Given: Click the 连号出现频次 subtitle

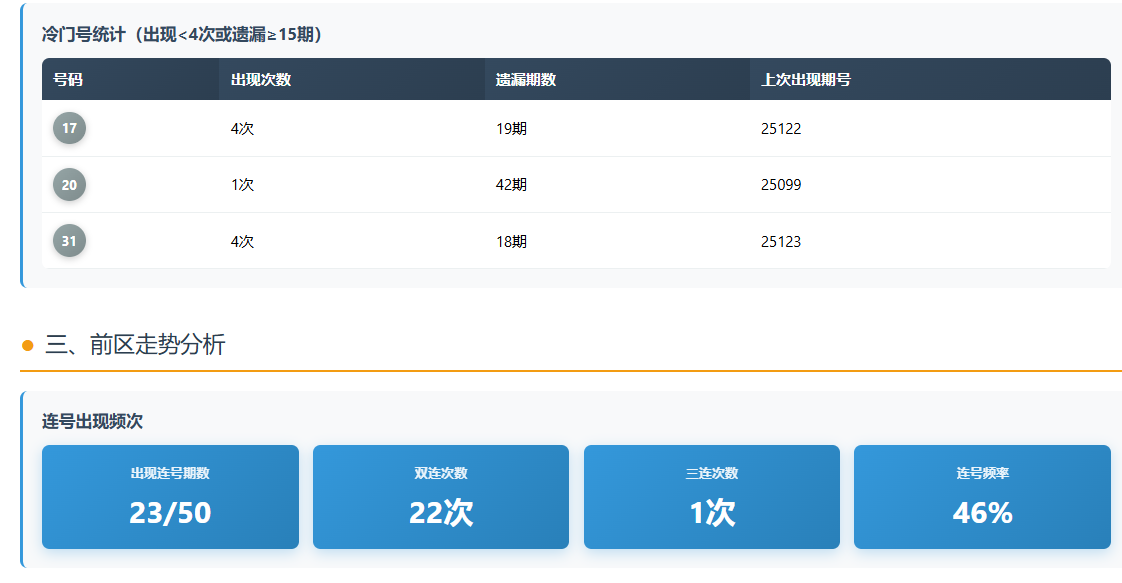Looking at the screenshot, I should [x=92, y=421].
